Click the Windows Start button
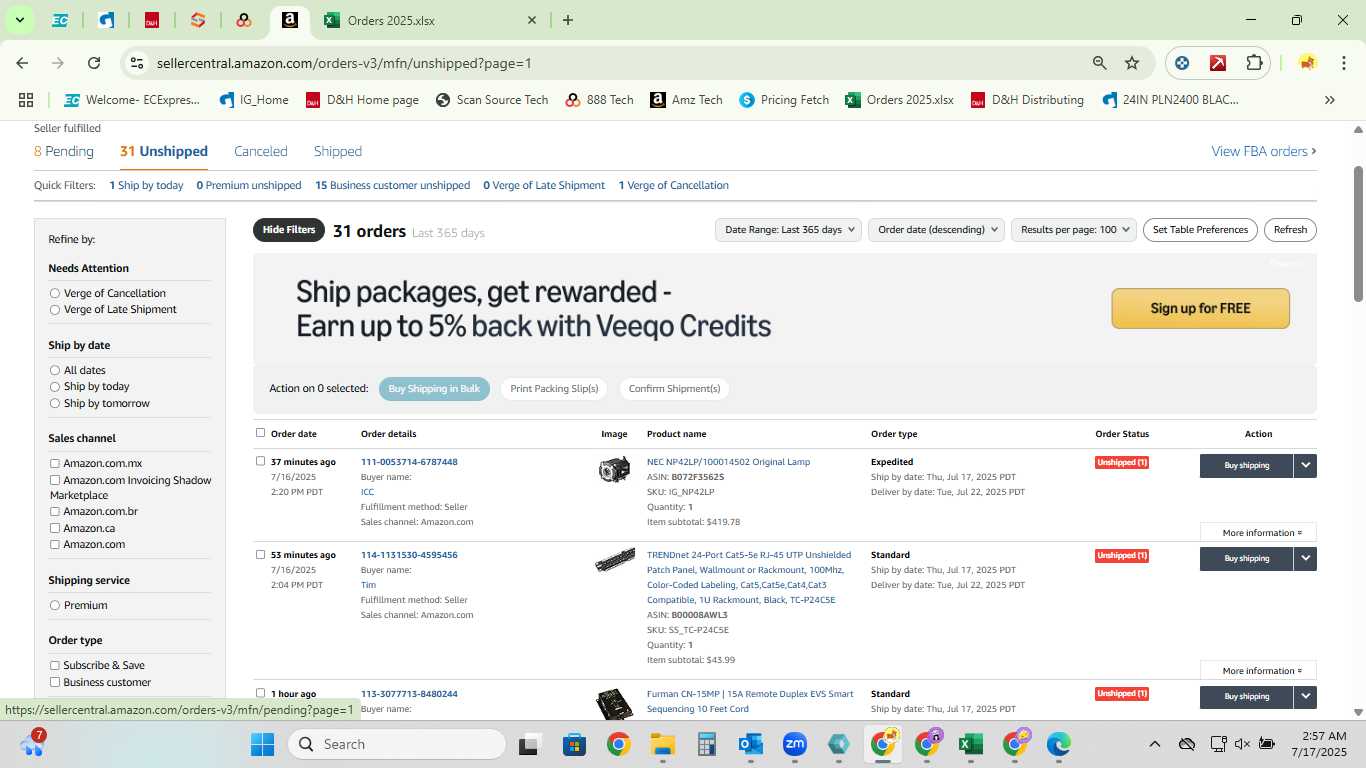1366x768 pixels. (x=262, y=744)
